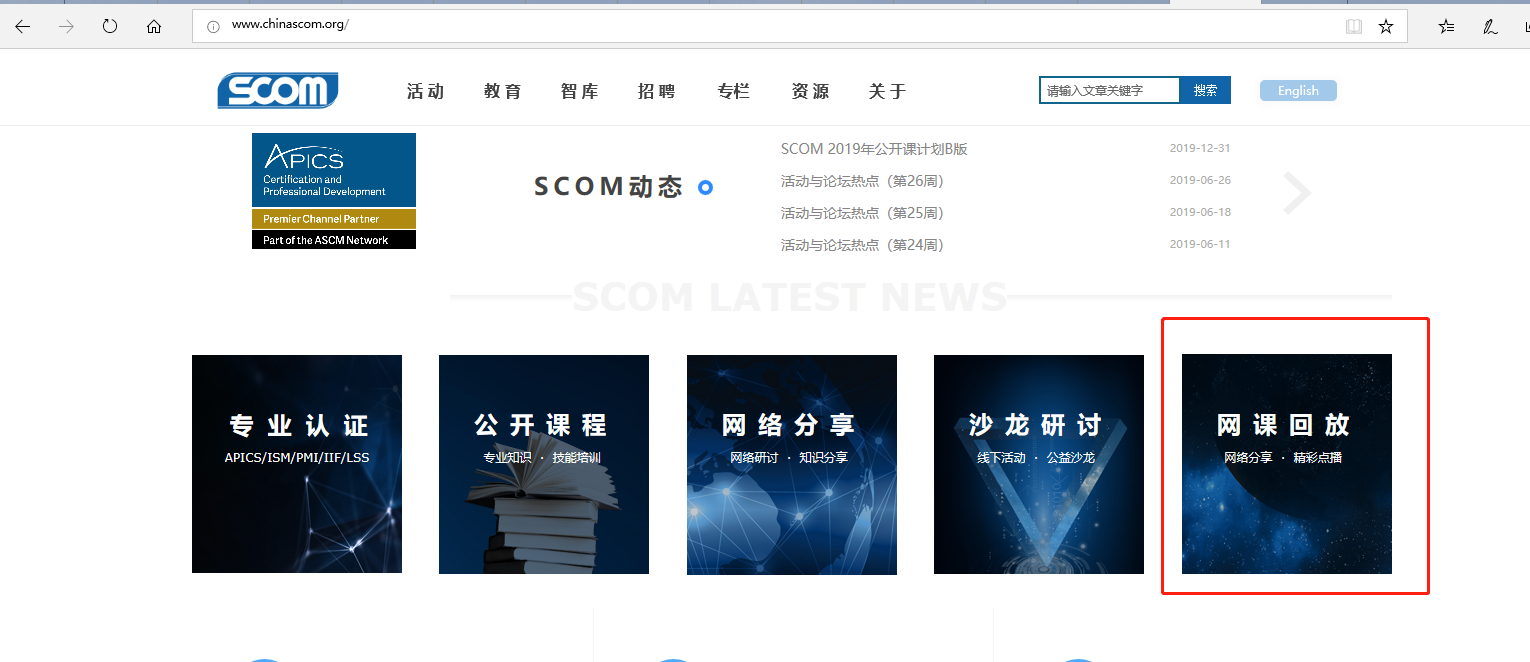Screen dimensions: 1530x662
Task: Click the browser forward arrow
Action: [x=66, y=27]
